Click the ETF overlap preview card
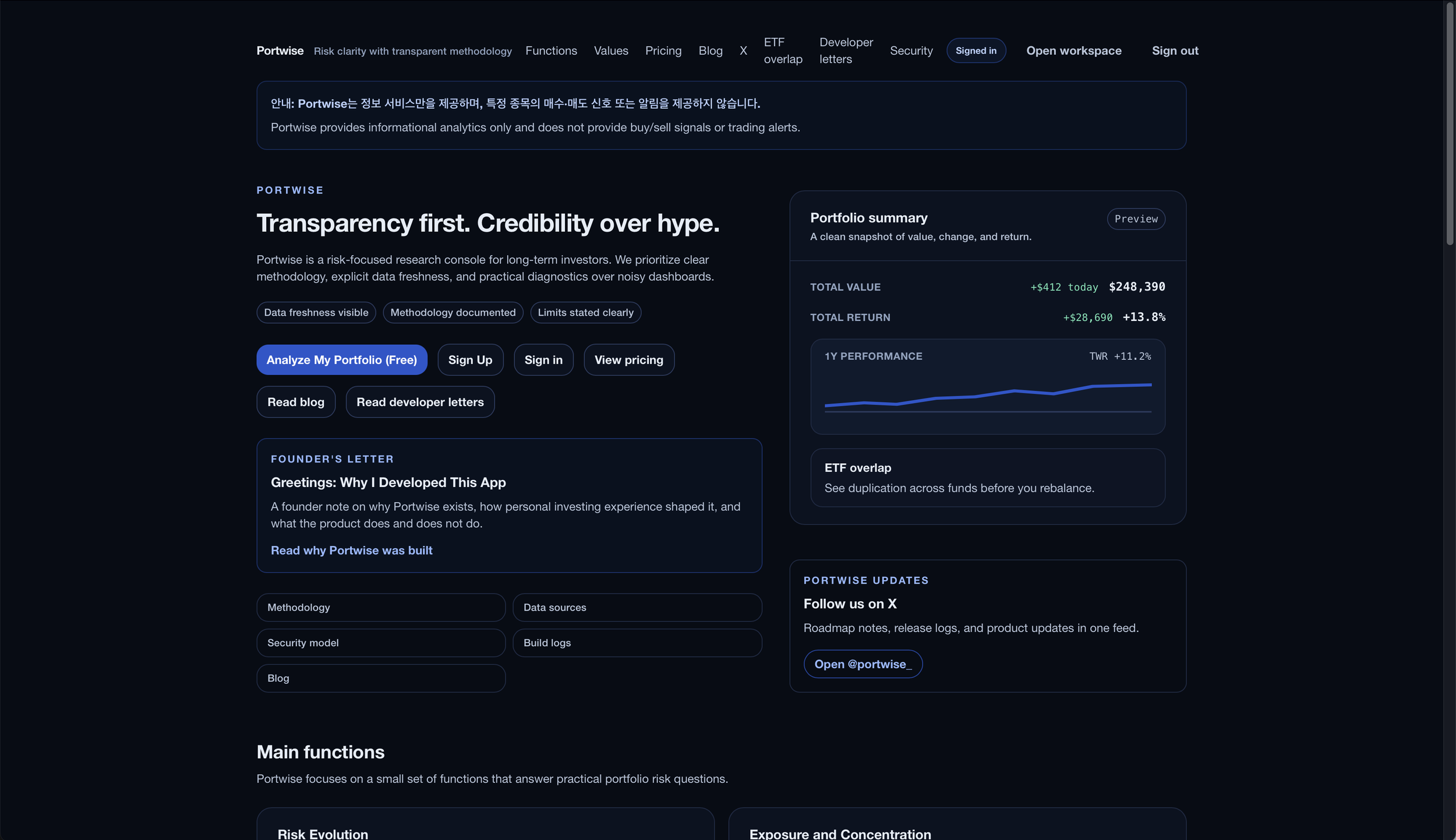 [987, 477]
